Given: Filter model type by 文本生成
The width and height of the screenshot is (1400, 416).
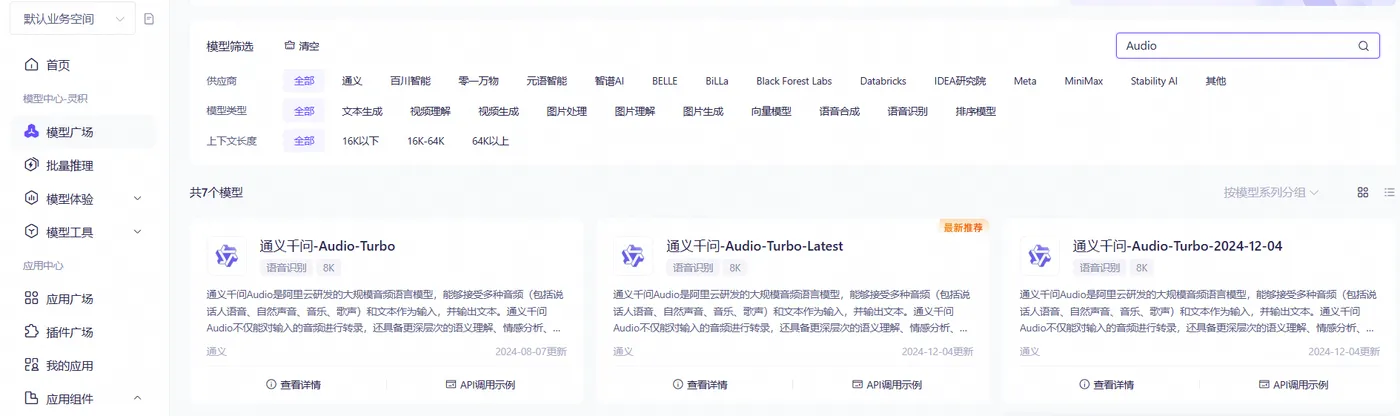Looking at the screenshot, I should 362,111.
